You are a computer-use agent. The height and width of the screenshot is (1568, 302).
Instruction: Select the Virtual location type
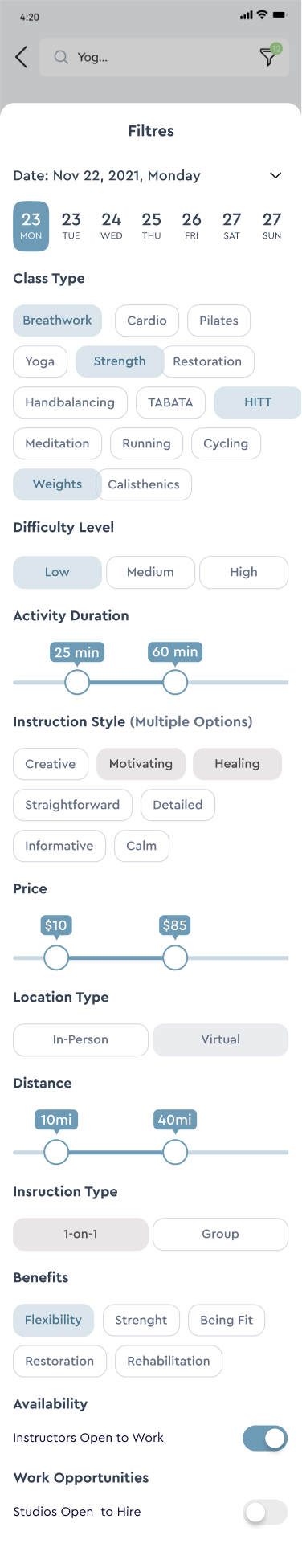(220, 1039)
